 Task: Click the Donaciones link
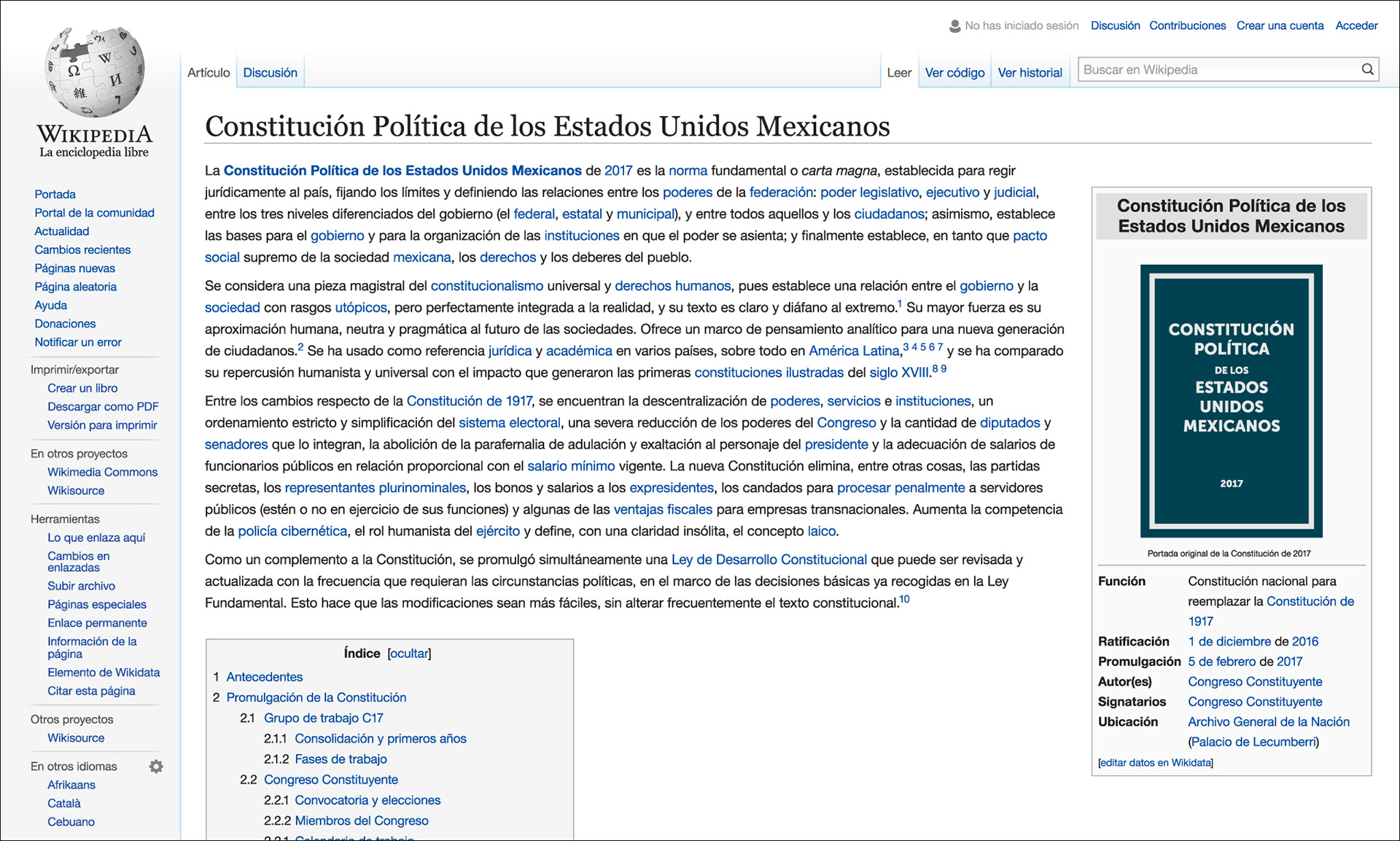(x=65, y=323)
